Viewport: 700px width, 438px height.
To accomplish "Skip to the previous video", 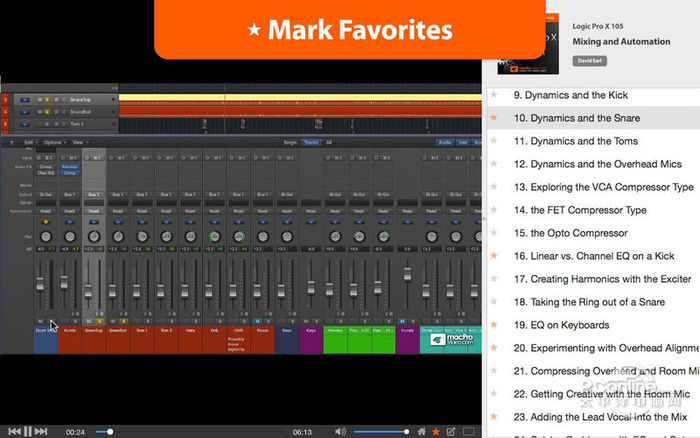I will 14,431.
